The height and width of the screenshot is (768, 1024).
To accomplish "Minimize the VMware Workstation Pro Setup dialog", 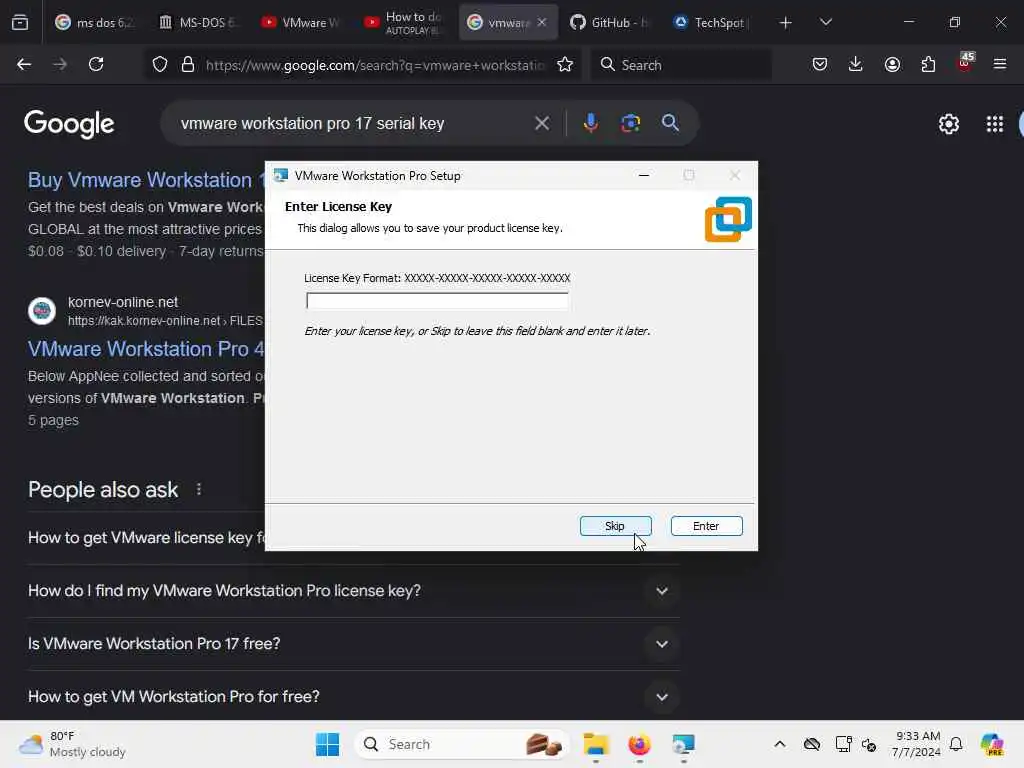I will 643,175.
